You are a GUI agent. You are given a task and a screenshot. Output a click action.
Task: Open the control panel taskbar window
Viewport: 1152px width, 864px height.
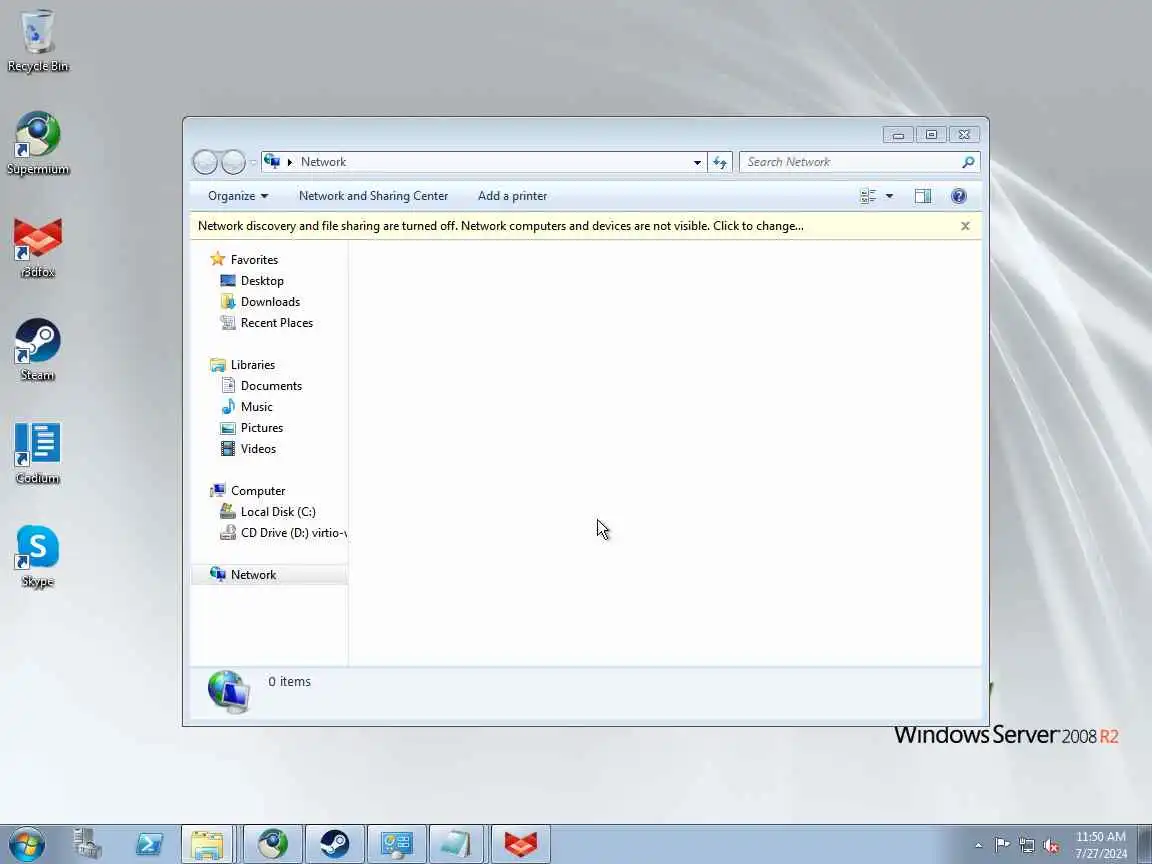396,844
